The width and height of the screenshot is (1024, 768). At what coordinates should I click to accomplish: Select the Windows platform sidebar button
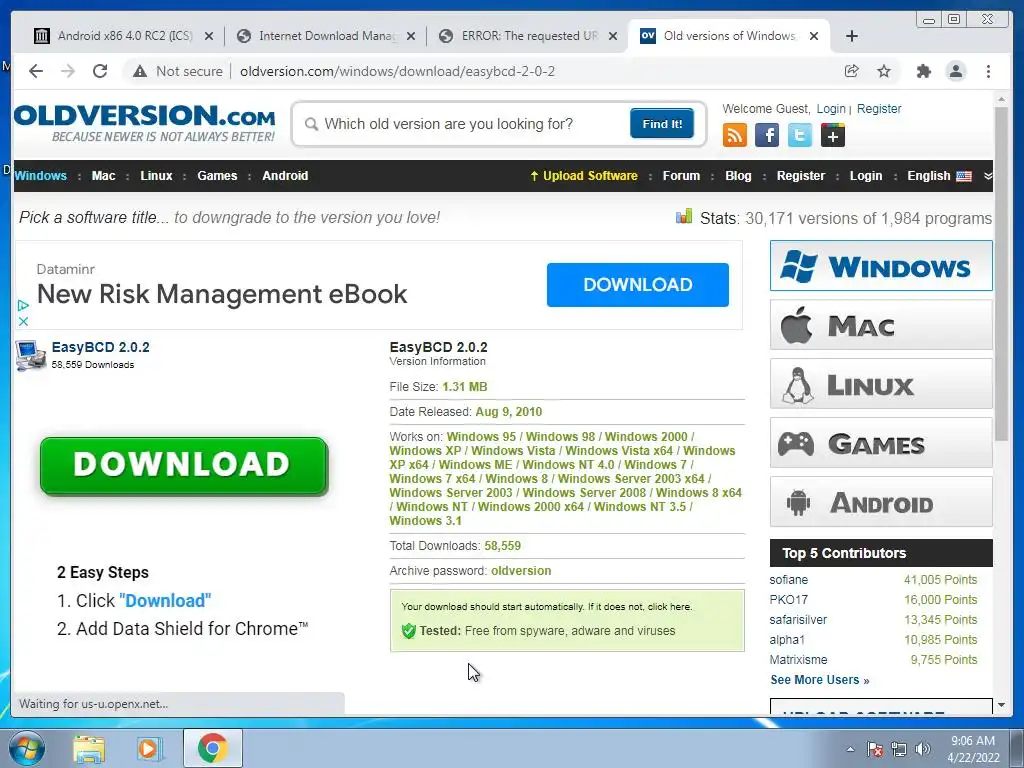click(881, 266)
